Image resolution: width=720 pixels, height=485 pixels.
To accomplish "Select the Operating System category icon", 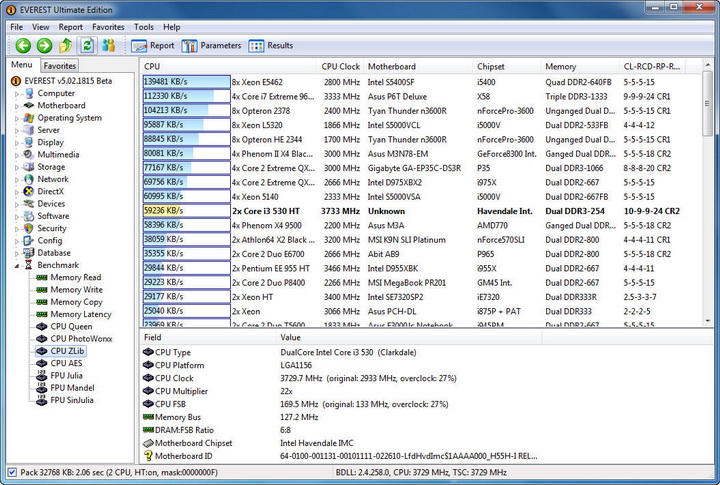I will [29, 118].
